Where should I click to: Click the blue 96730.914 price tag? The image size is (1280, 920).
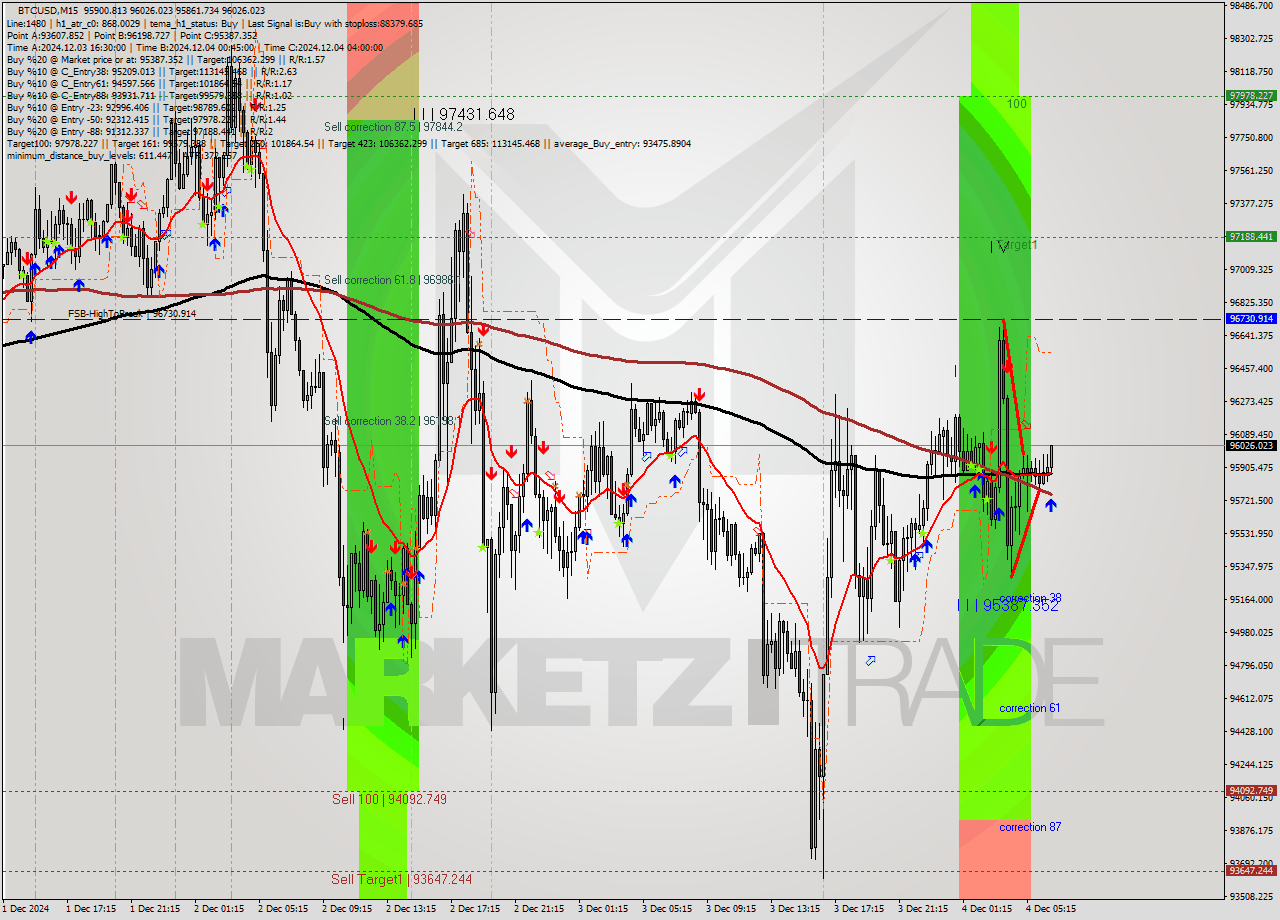tap(1251, 319)
